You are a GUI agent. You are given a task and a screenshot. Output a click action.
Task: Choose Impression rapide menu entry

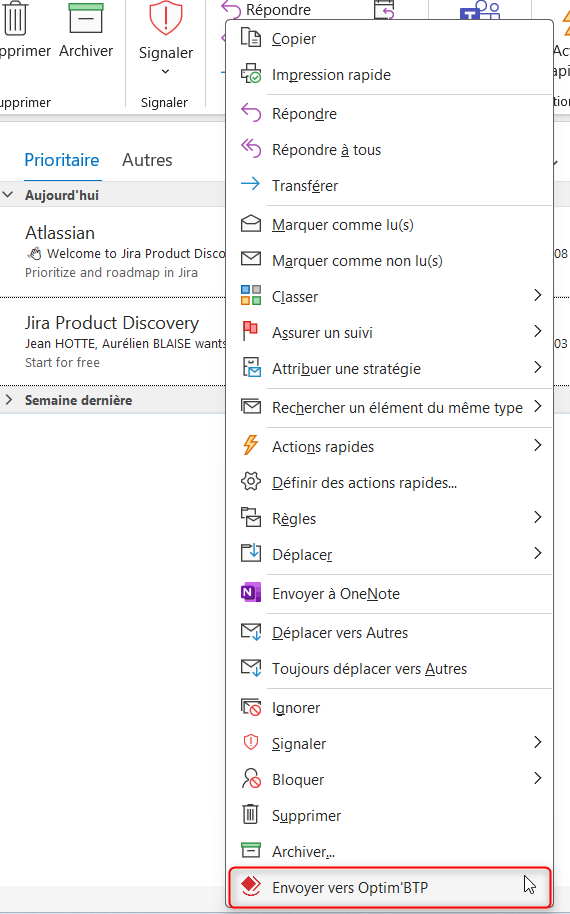click(389, 75)
